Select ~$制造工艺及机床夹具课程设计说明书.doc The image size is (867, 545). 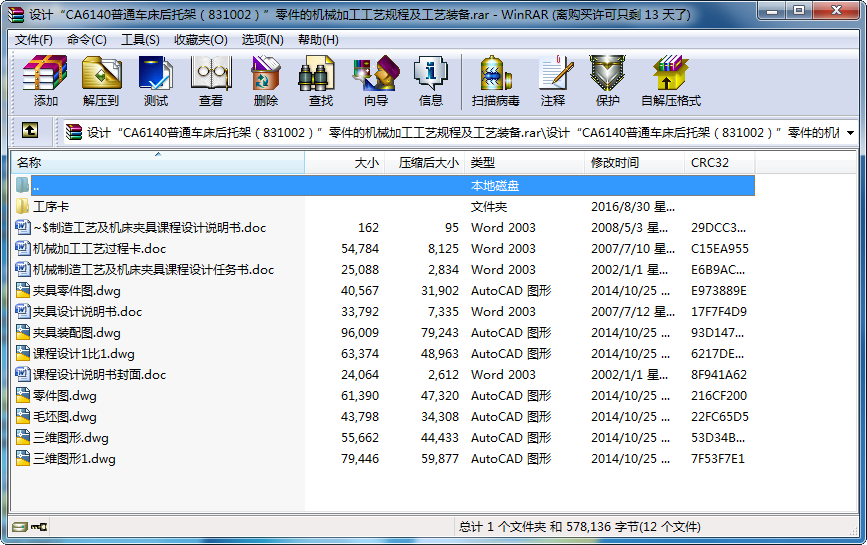(149, 228)
